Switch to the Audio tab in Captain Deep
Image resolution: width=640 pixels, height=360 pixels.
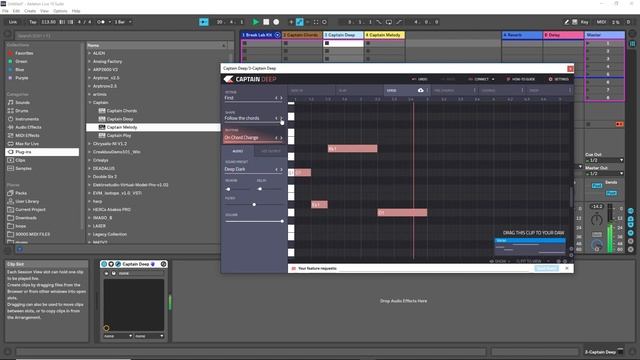[x=238, y=151]
